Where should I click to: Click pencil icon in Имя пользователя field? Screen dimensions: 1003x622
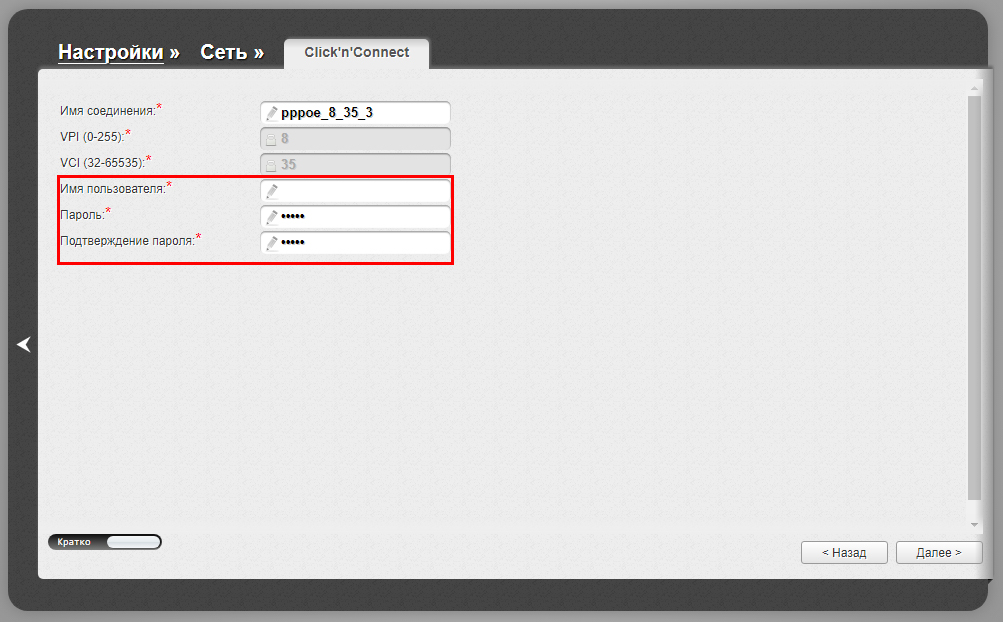coord(272,191)
